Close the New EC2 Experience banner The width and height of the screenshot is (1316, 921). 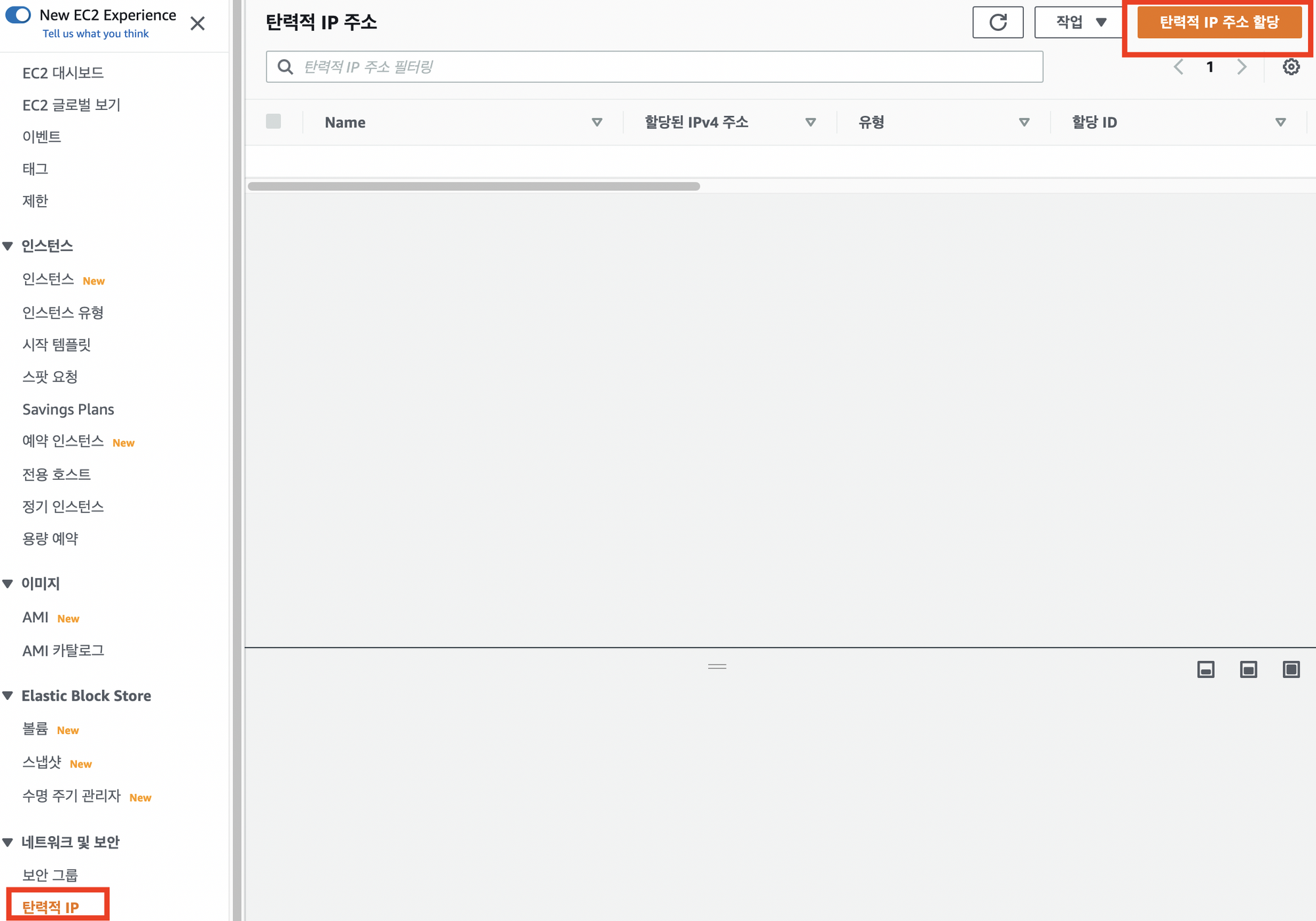pos(197,24)
